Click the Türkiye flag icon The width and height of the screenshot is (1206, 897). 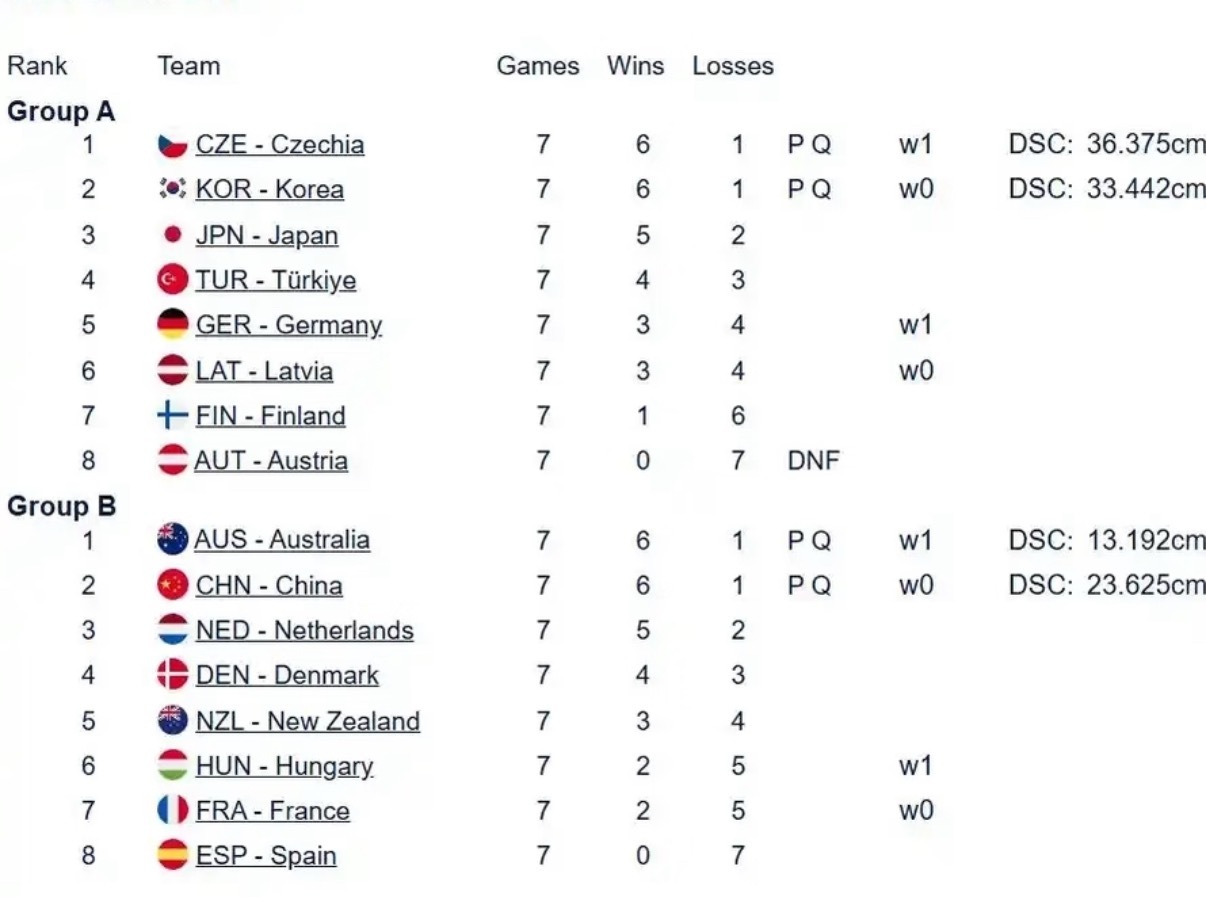point(173,280)
